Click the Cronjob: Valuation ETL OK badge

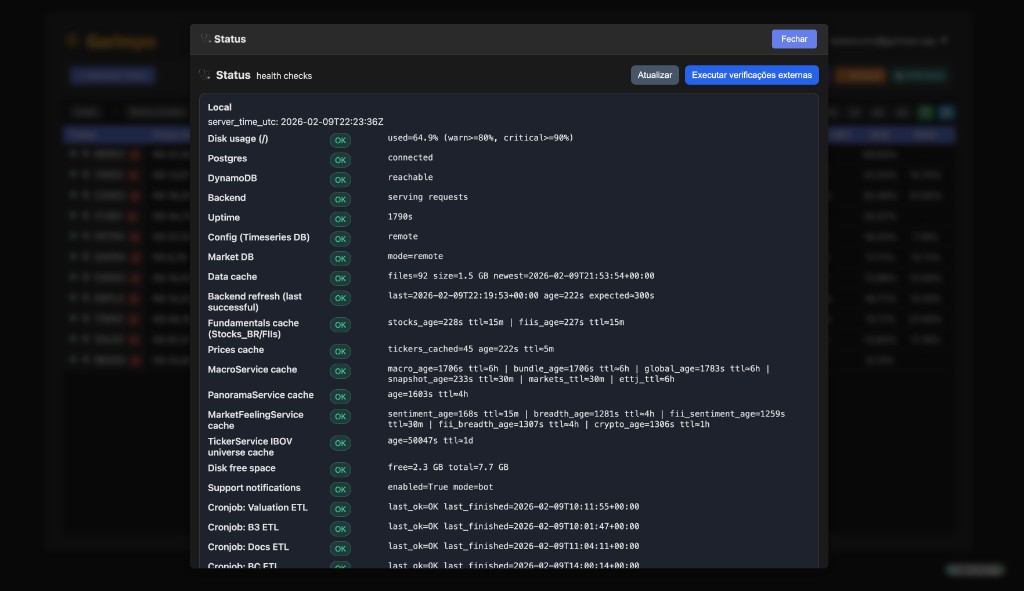(341, 510)
